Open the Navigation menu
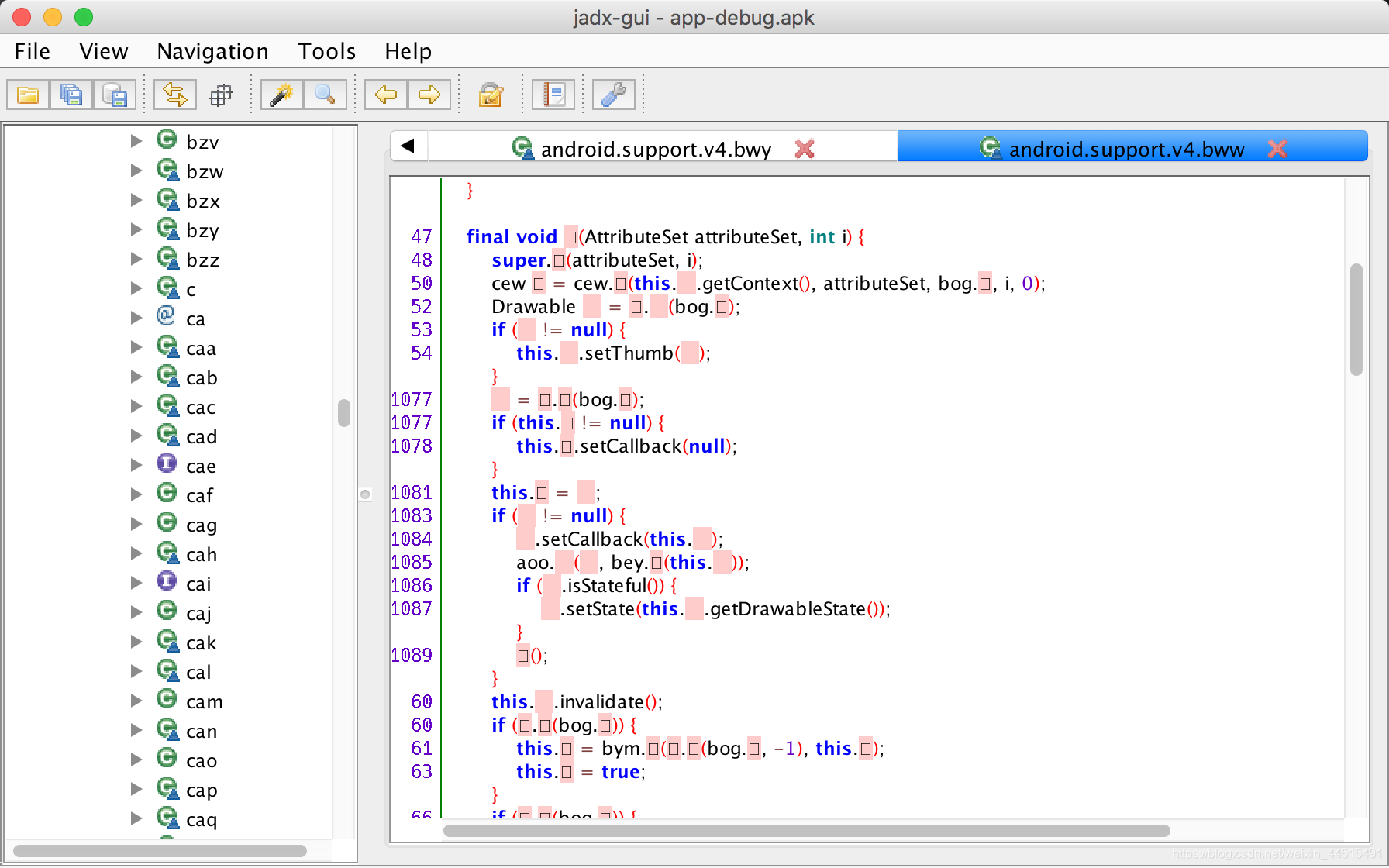 212,51
